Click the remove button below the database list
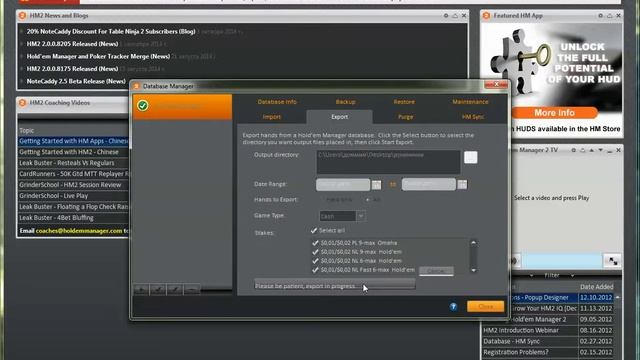Viewport: 640px width, 360px height. (192, 289)
